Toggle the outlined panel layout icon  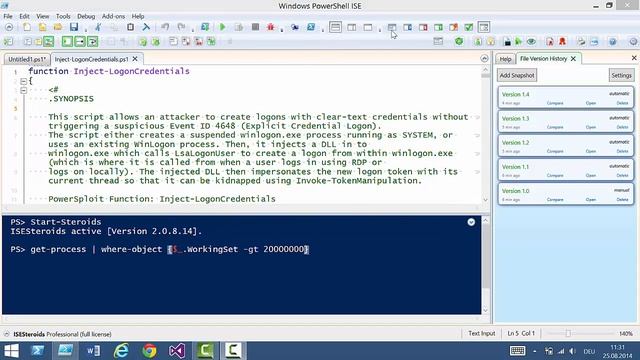484,27
